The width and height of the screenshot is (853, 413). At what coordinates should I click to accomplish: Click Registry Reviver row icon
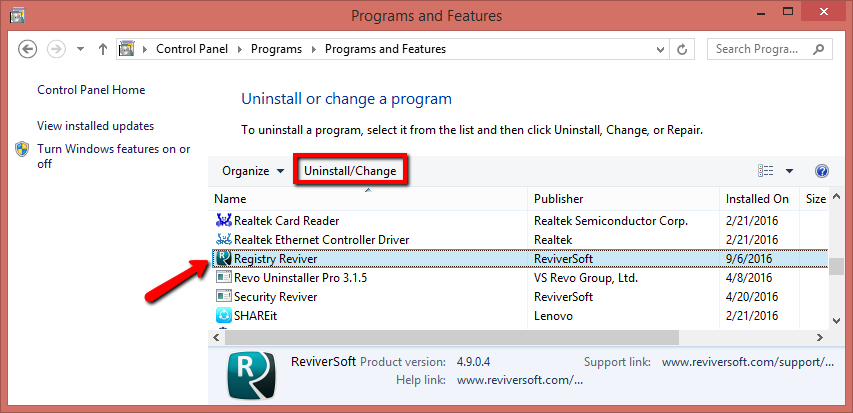coord(224,258)
